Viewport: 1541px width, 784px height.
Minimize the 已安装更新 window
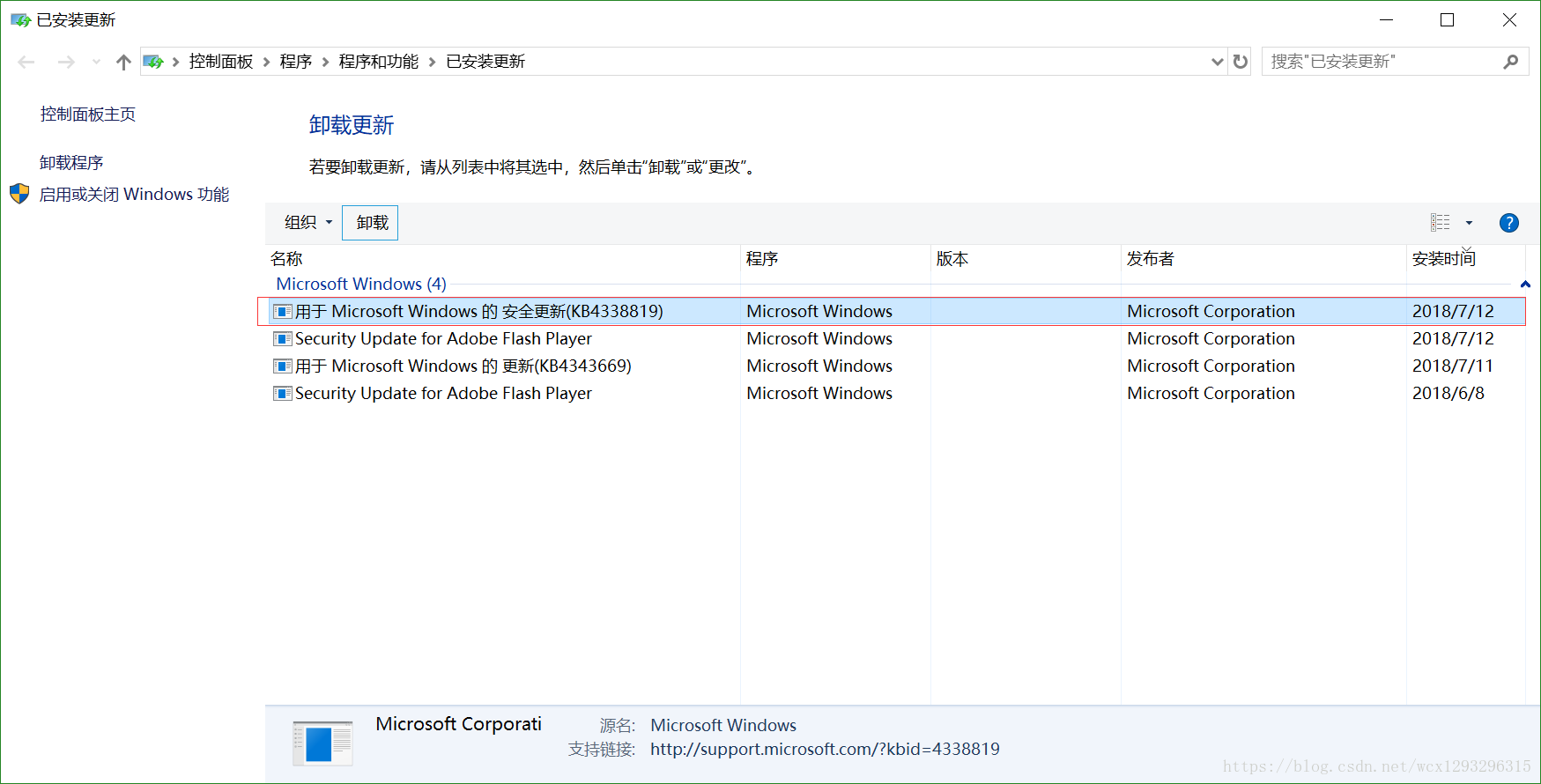pyautogui.click(x=1386, y=19)
